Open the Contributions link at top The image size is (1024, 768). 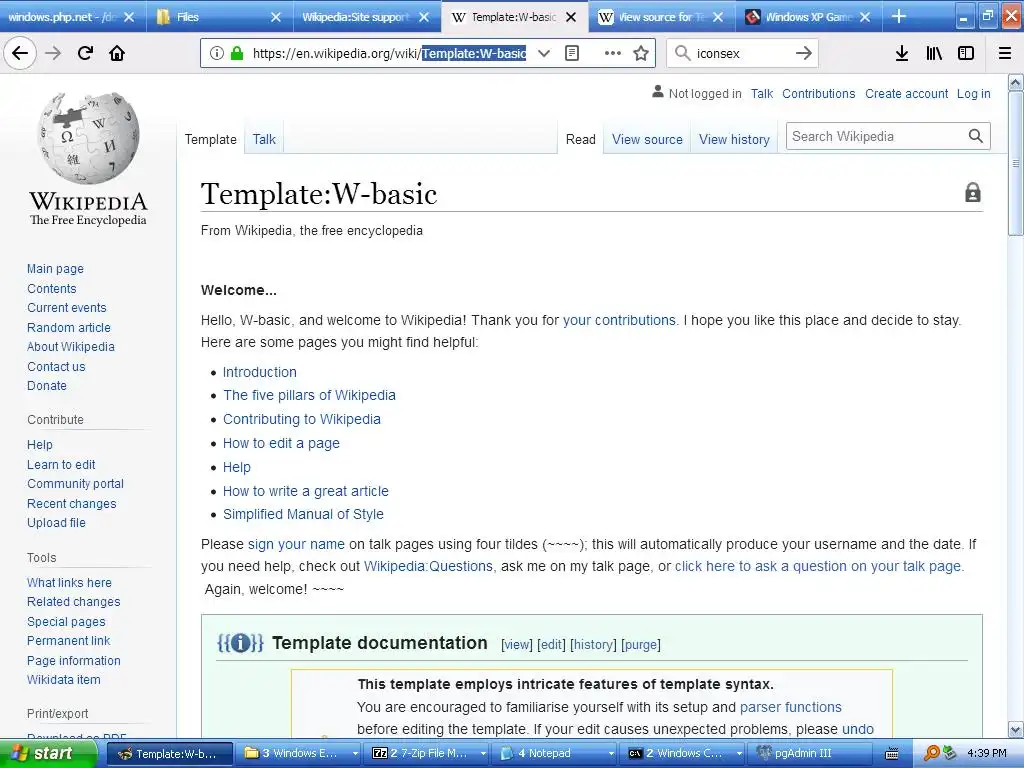[818, 93]
